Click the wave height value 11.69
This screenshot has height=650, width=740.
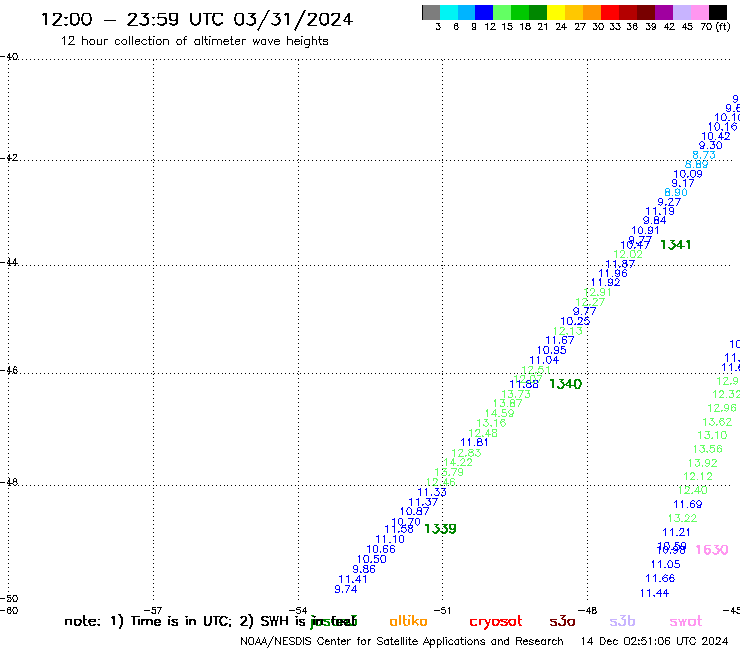tap(688, 504)
